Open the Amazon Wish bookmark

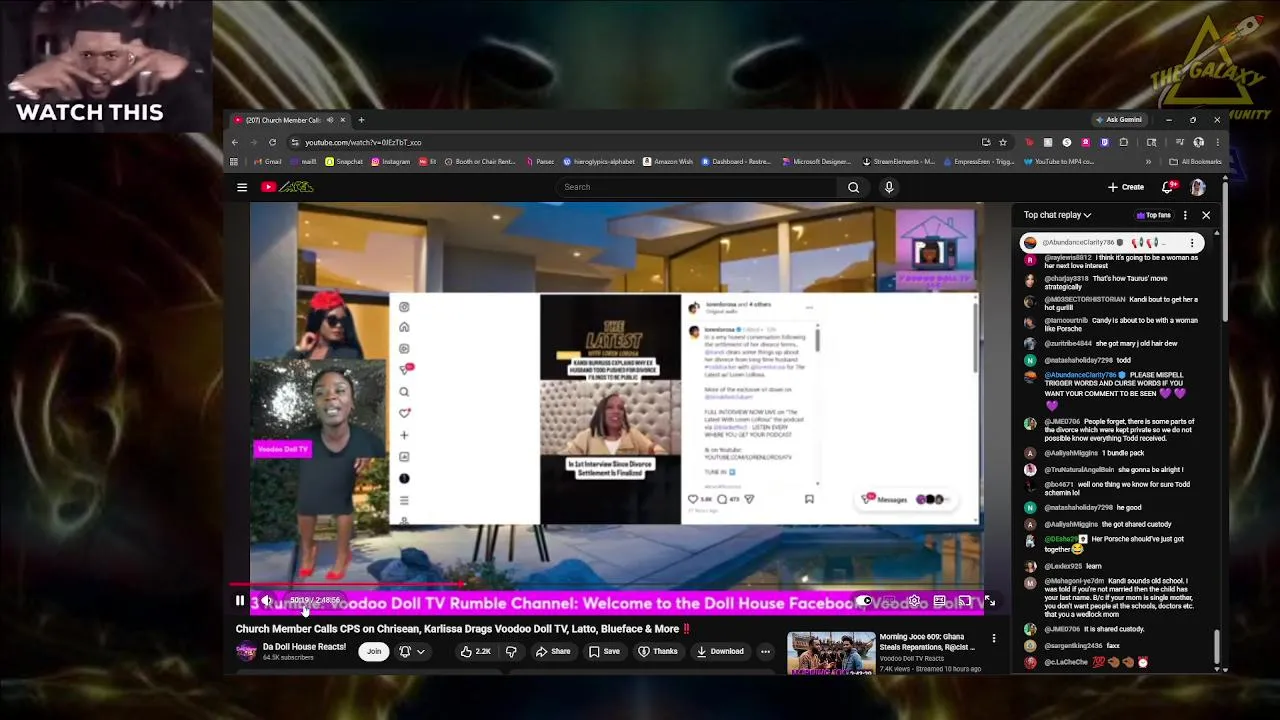(x=668, y=162)
